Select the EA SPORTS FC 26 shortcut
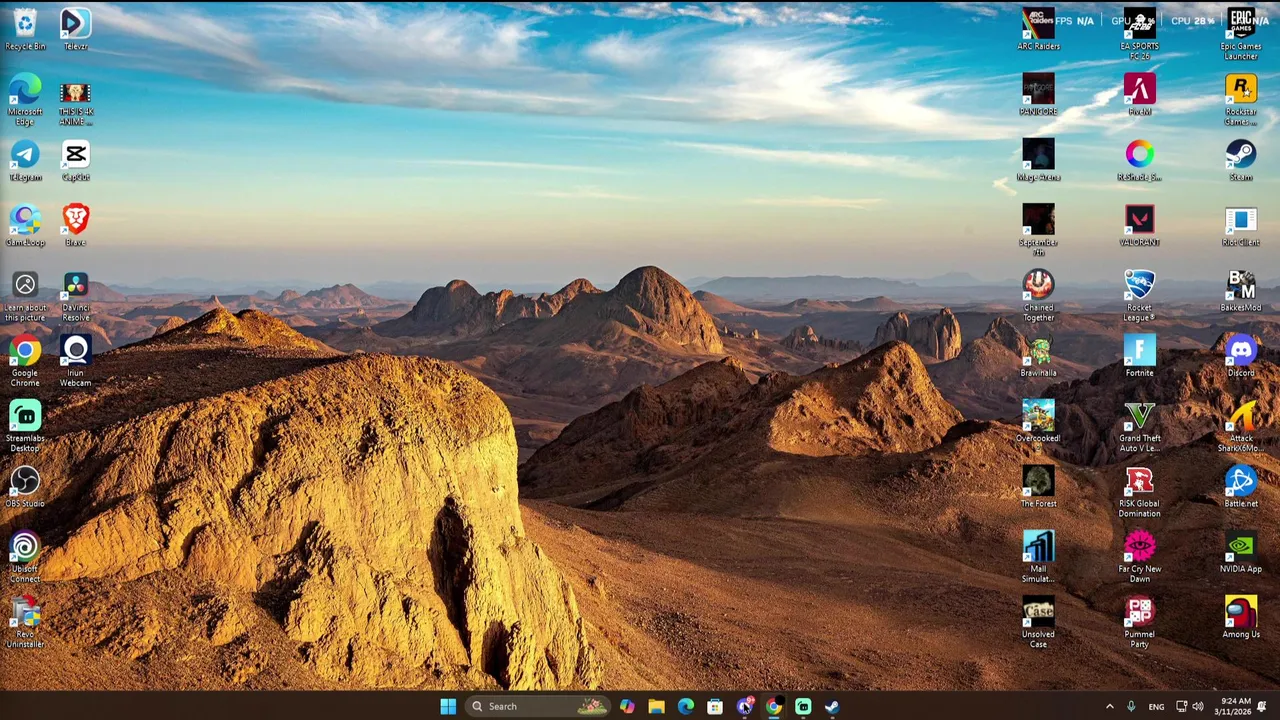The image size is (1280, 720). [x=1139, y=34]
